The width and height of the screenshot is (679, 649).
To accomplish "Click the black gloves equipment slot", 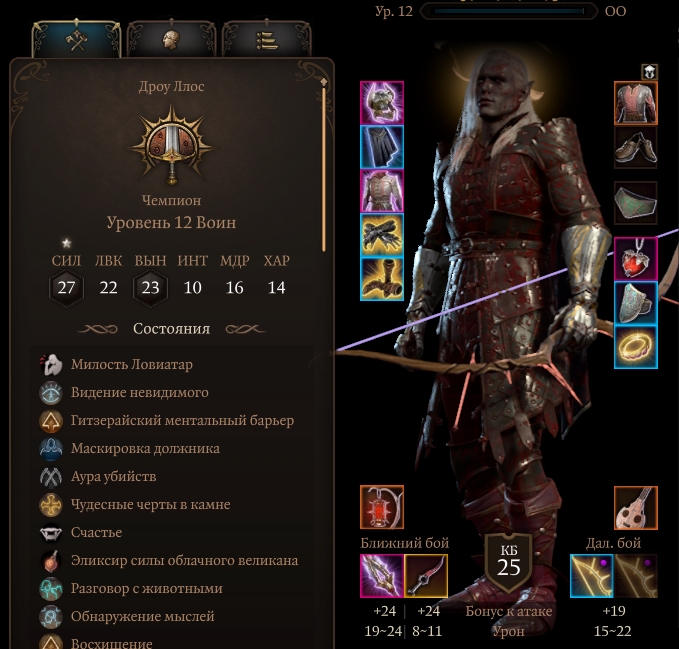I will tap(382, 235).
